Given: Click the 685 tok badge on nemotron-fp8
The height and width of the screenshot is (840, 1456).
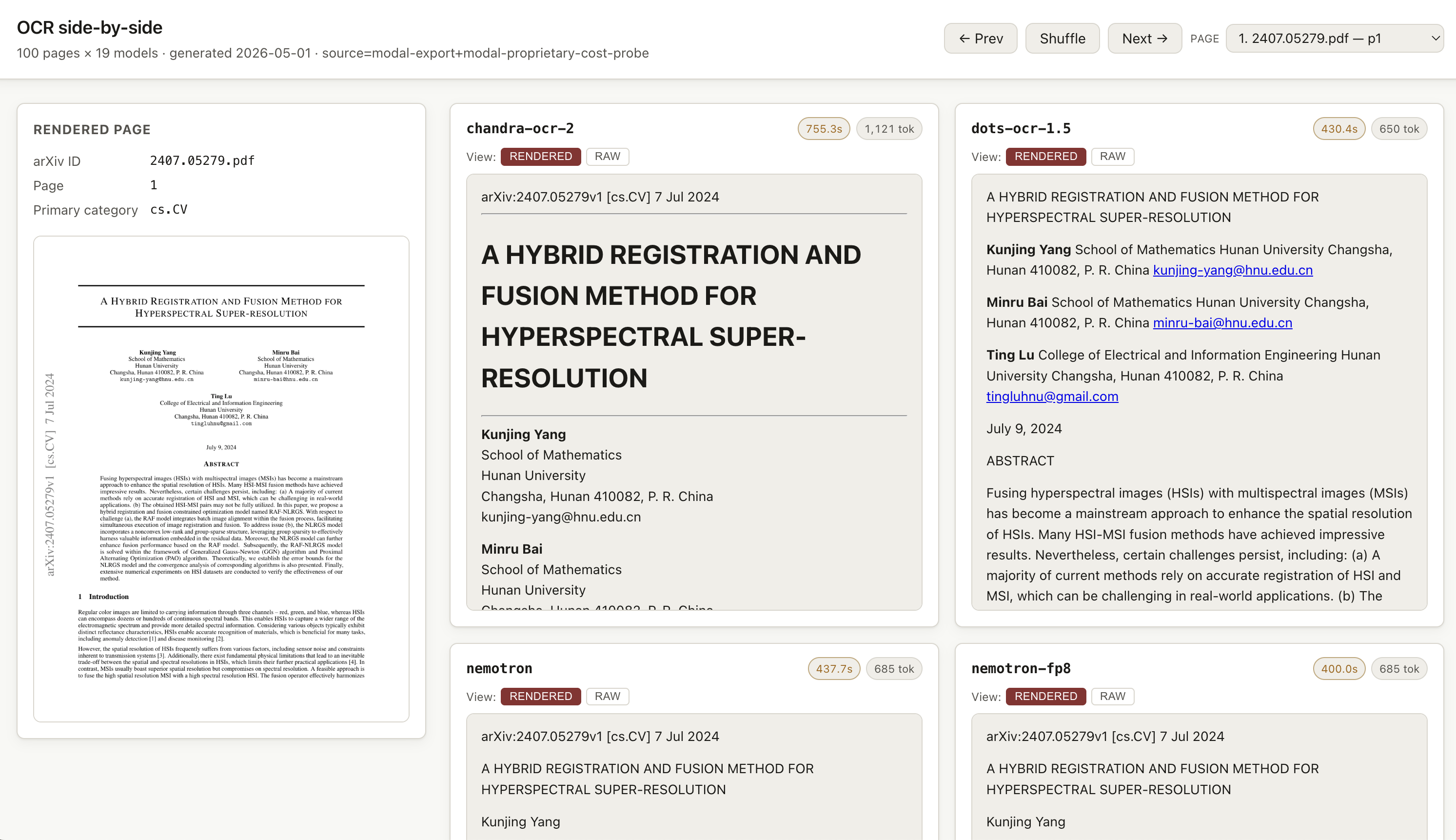Looking at the screenshot, I should 1399,669.
